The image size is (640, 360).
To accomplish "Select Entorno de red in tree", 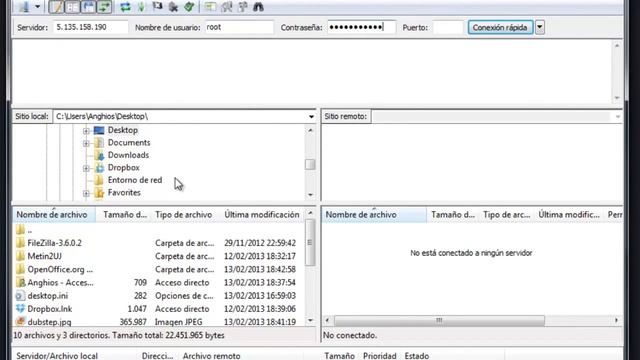I will 135,180.
